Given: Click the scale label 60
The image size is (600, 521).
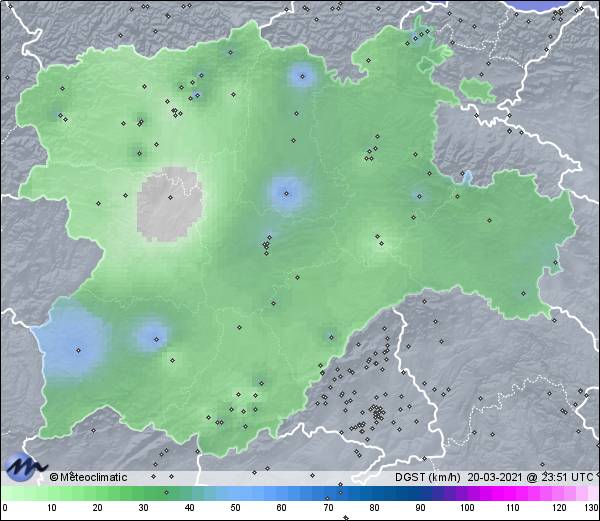Looking at the screenshot, I should [282, 508].
